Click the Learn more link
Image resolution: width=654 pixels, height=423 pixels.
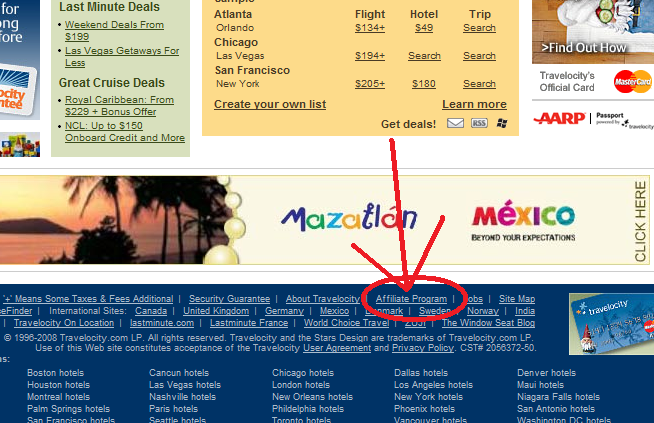point(474,104)
